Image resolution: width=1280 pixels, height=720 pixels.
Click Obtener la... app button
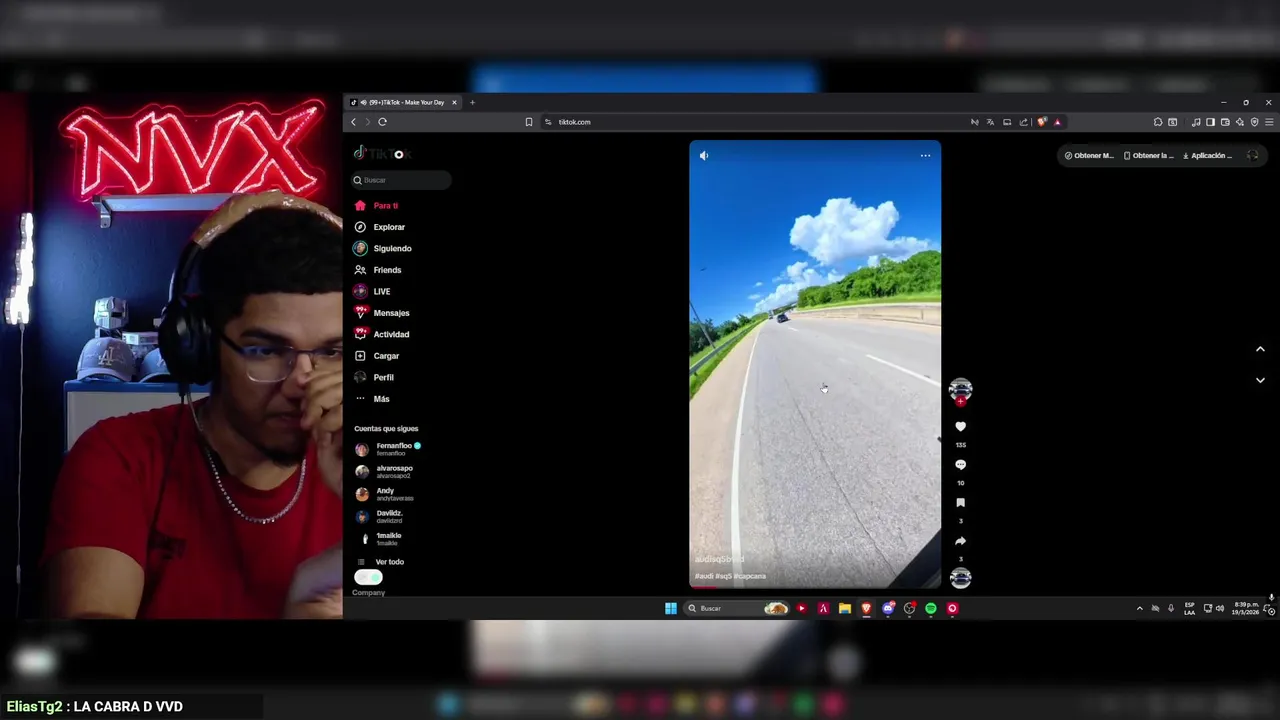[1149, 155]
